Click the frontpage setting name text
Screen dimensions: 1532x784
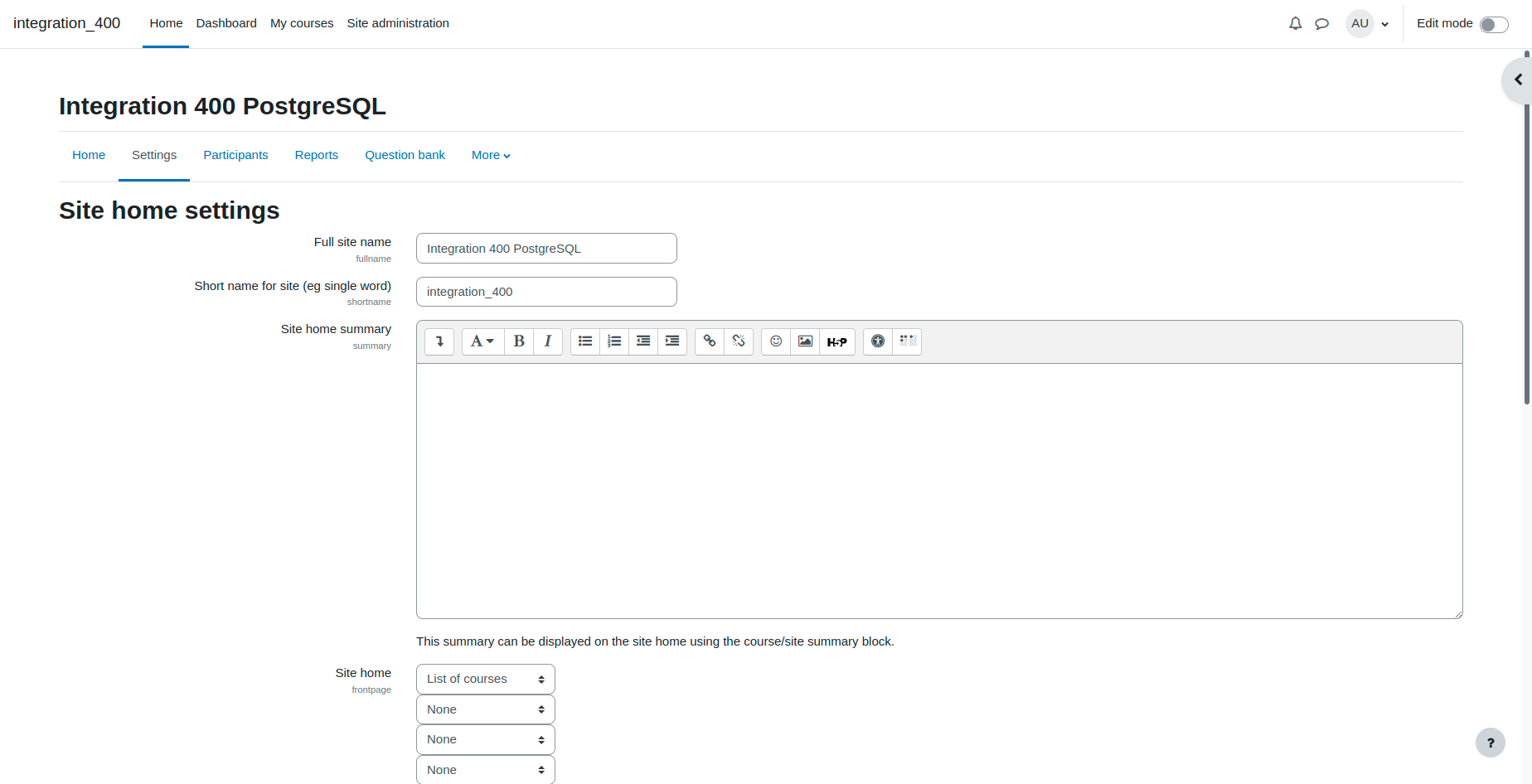(371, 690)
